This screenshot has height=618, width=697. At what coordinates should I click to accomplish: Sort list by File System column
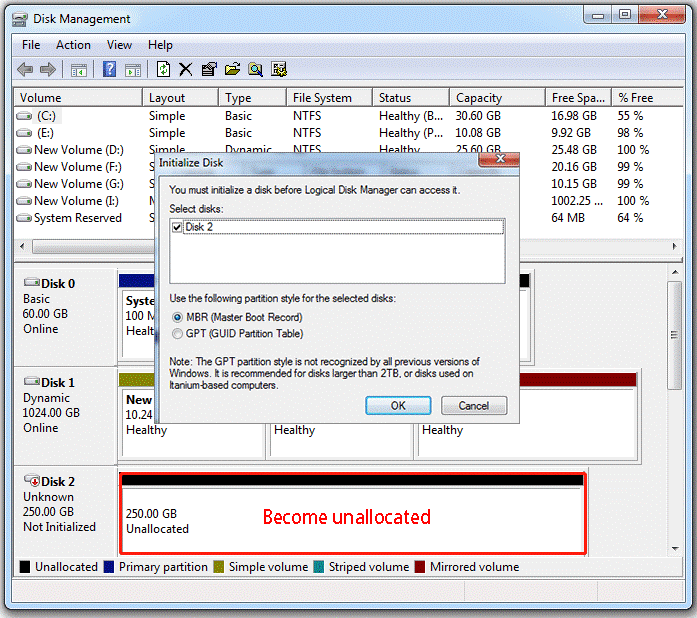coord(322,98)
